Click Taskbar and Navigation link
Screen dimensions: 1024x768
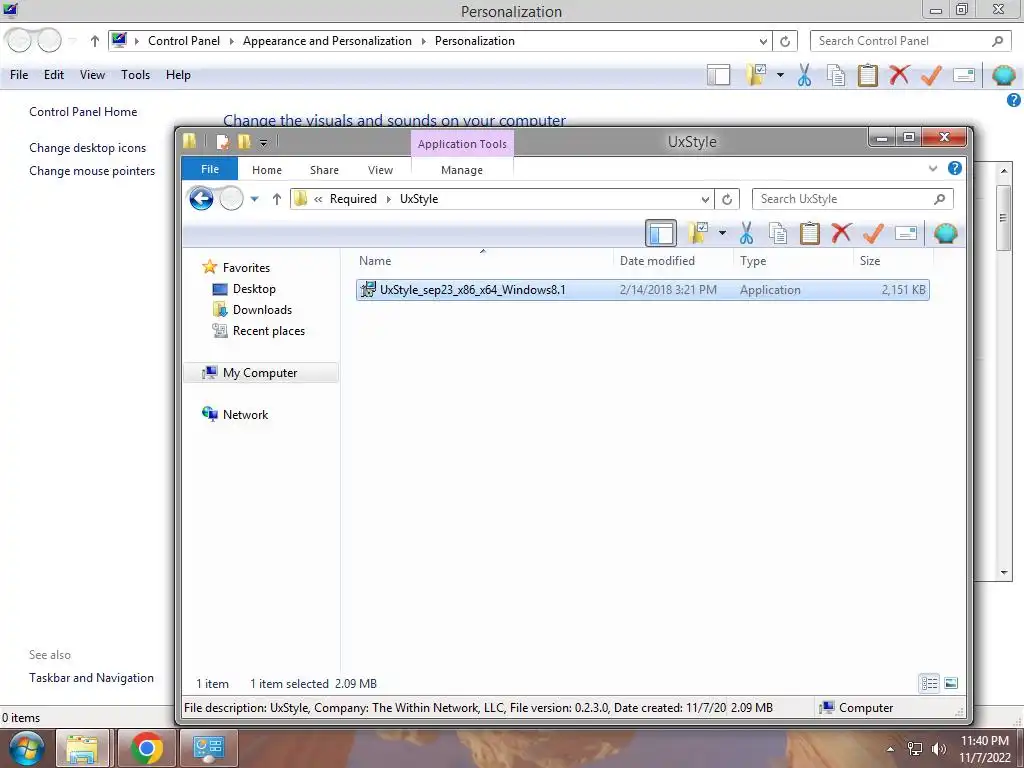pos(91,678)
